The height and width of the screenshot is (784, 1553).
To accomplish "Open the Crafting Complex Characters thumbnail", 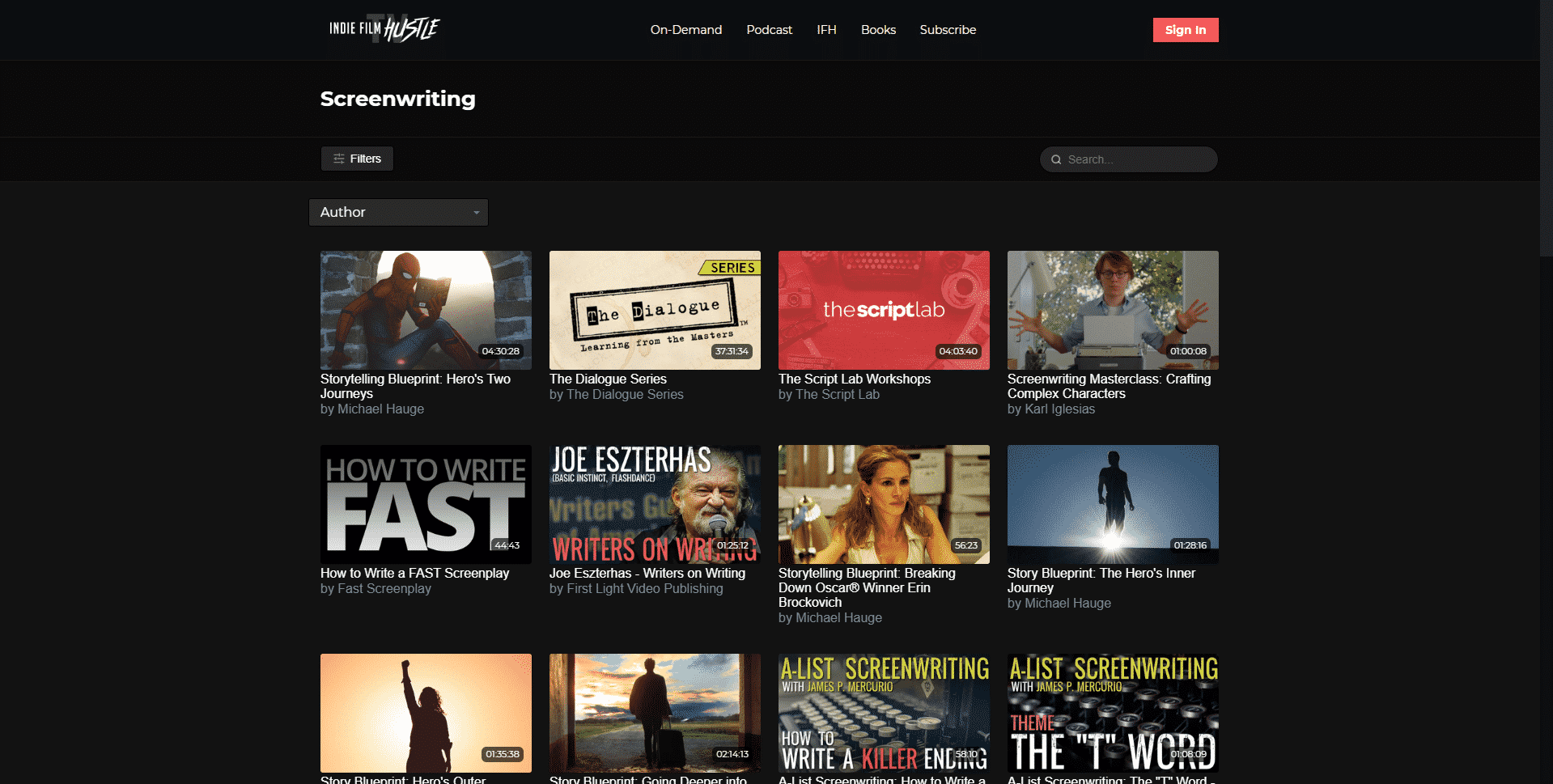I will coord(1113,310).
